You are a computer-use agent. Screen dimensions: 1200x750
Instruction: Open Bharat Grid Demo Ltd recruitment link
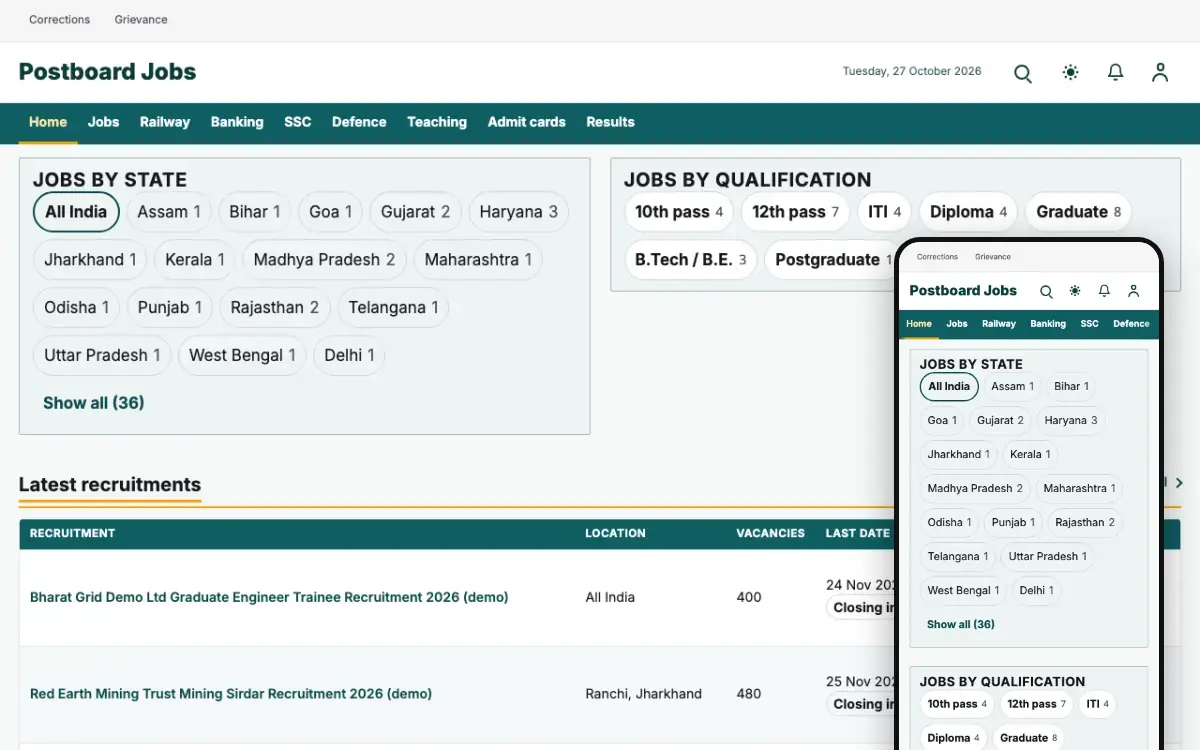pyautogui.click(x=269, y=597)
